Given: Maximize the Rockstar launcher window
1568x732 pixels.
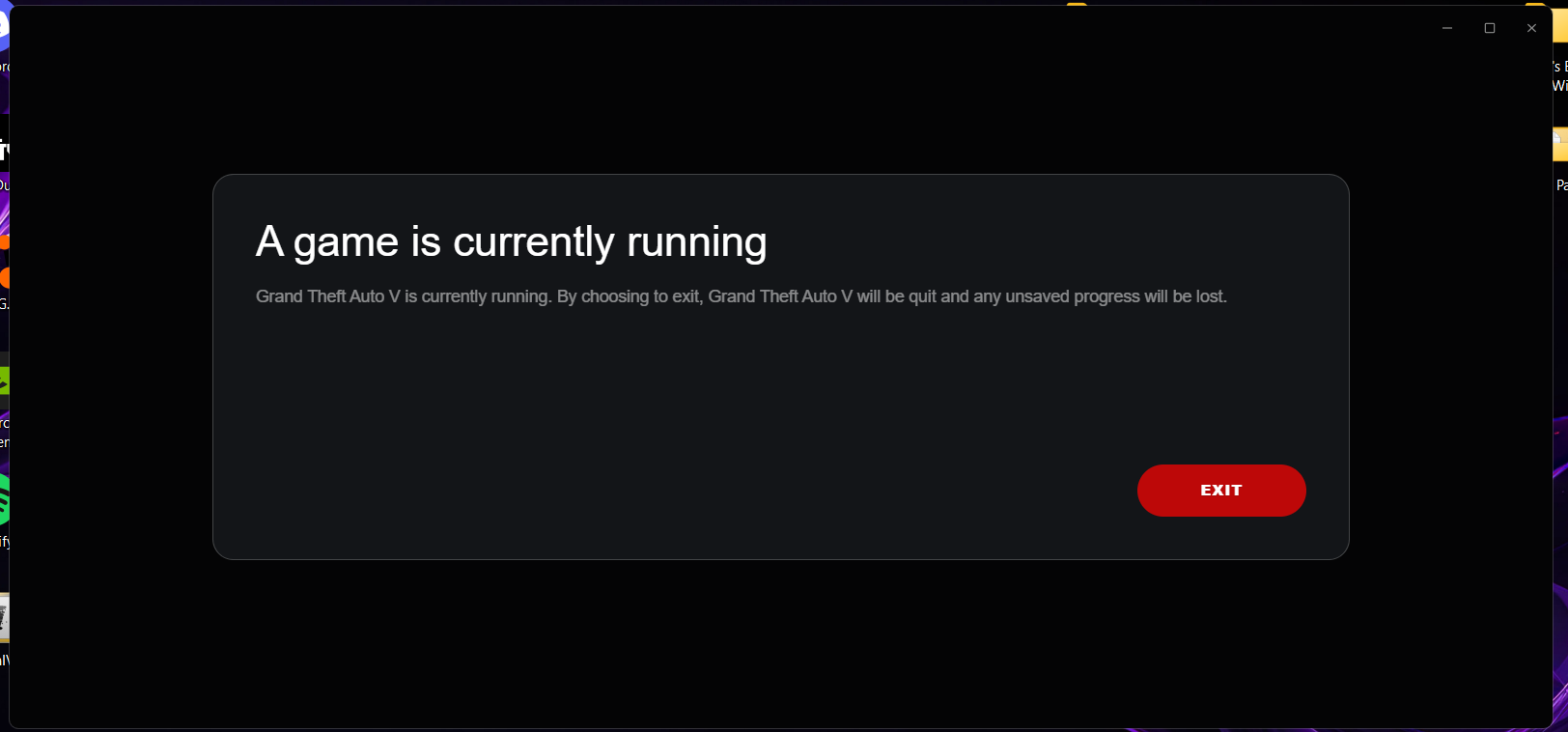Looking at the screenshot, I should 1490,28.
